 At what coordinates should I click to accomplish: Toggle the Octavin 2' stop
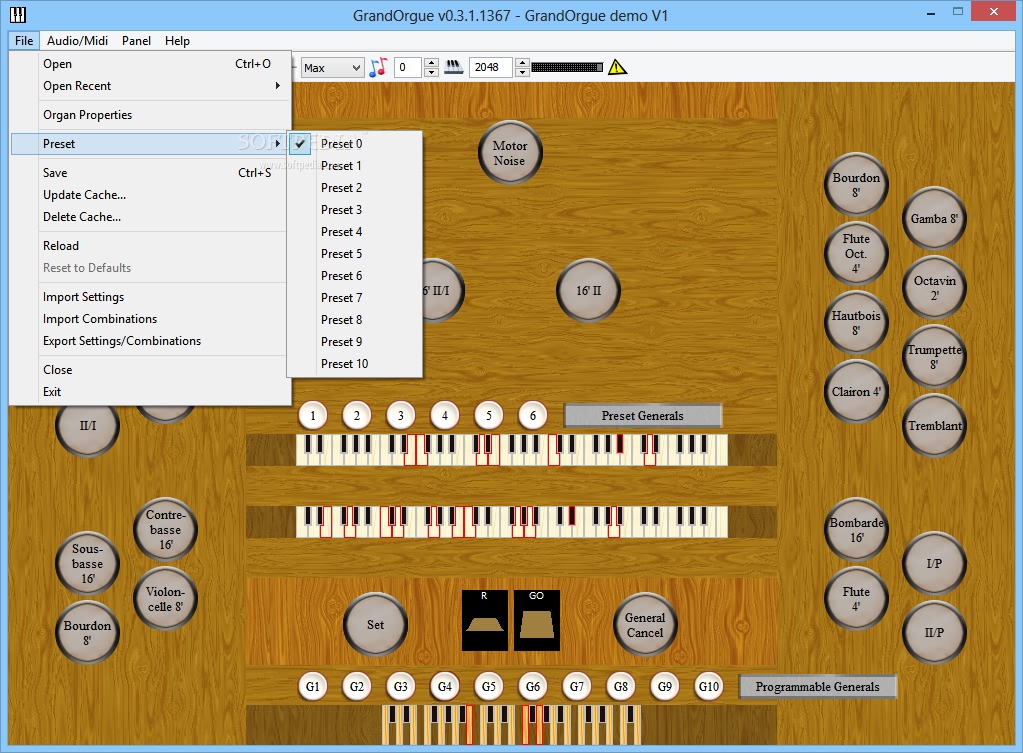coord(934,288)
